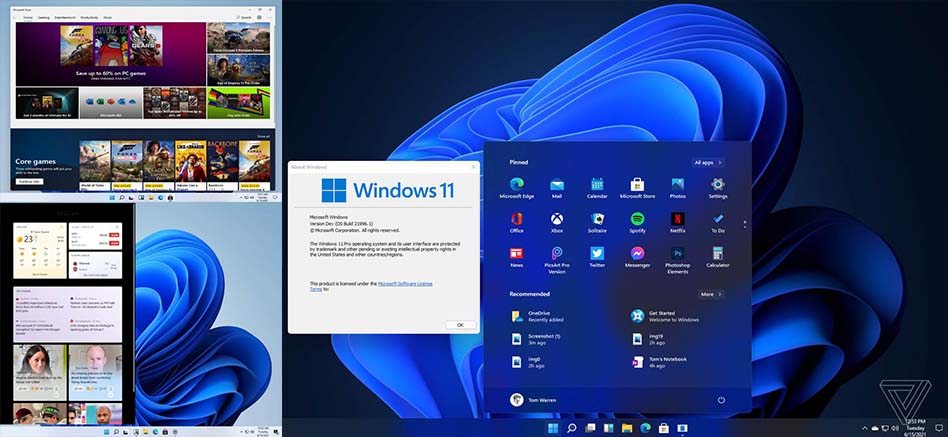Launch Spotify from pinned apps

637,222
